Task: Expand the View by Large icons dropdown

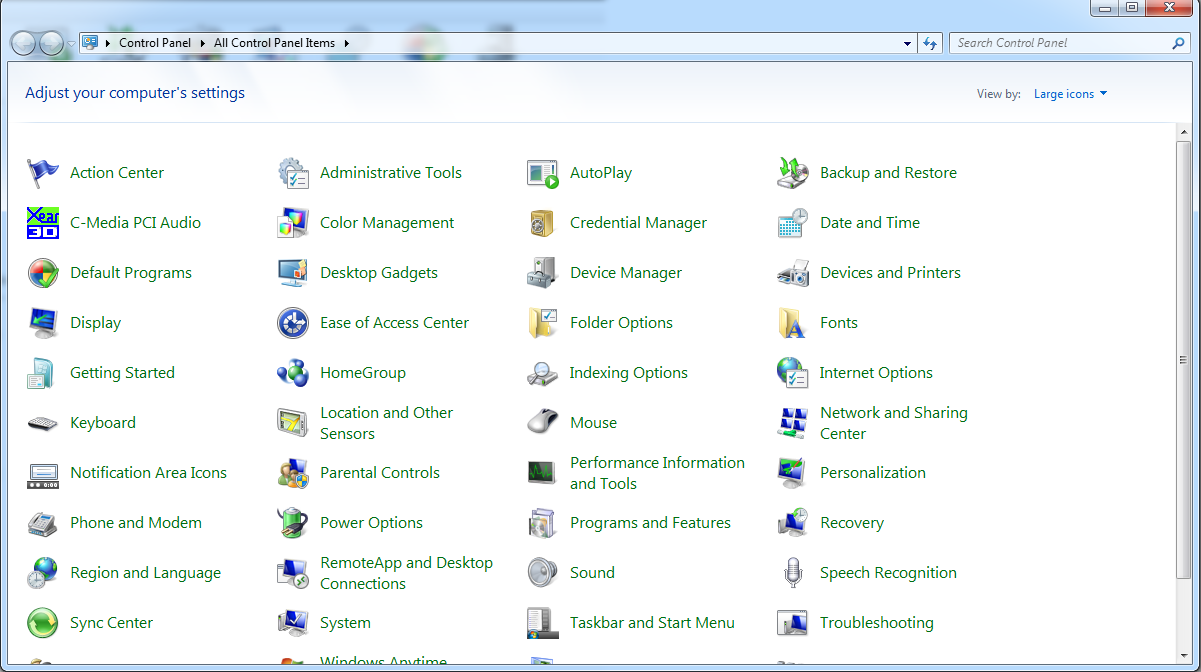Action: [x=1070, y=94]
